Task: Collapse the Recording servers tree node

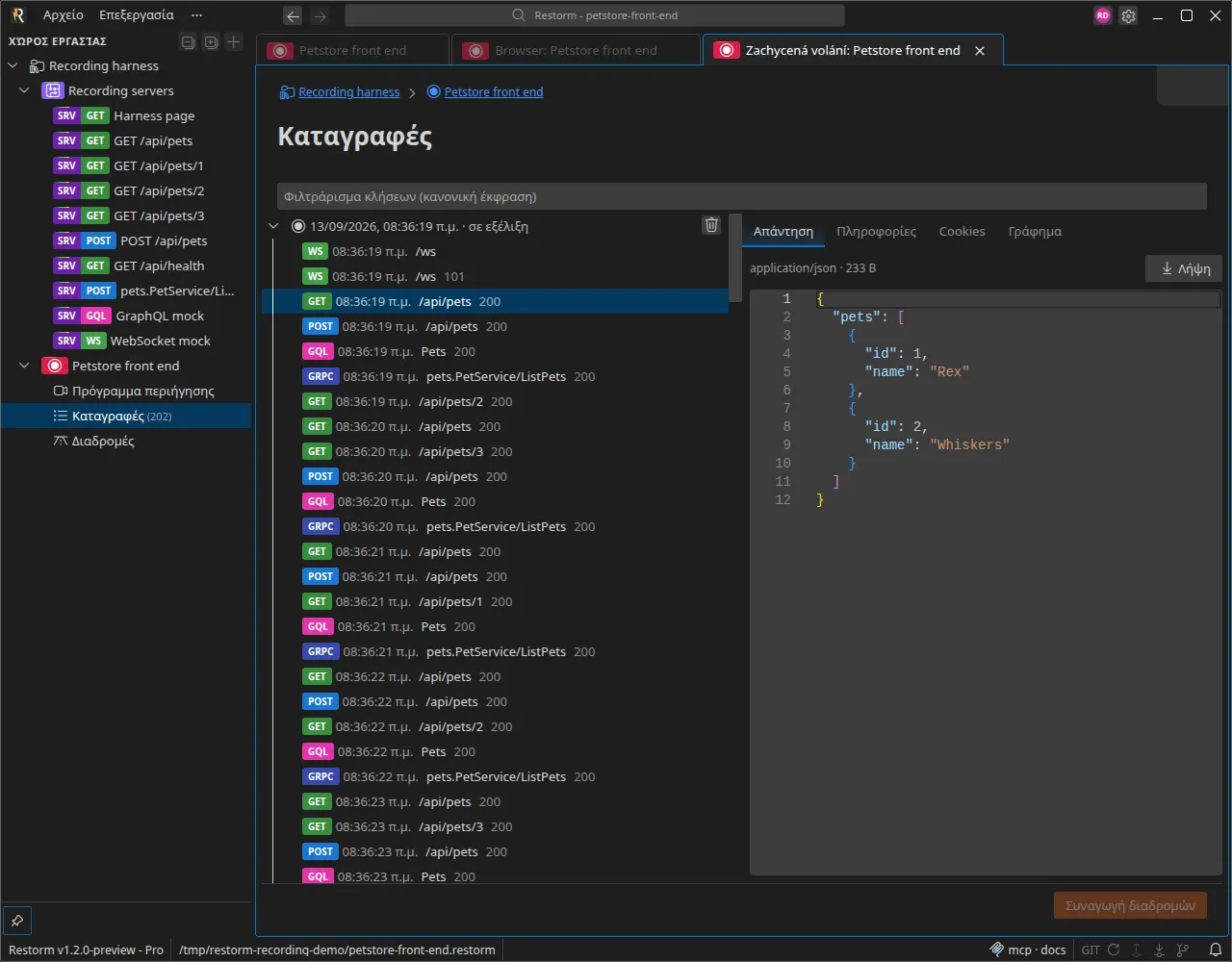Action: point(25,91)
